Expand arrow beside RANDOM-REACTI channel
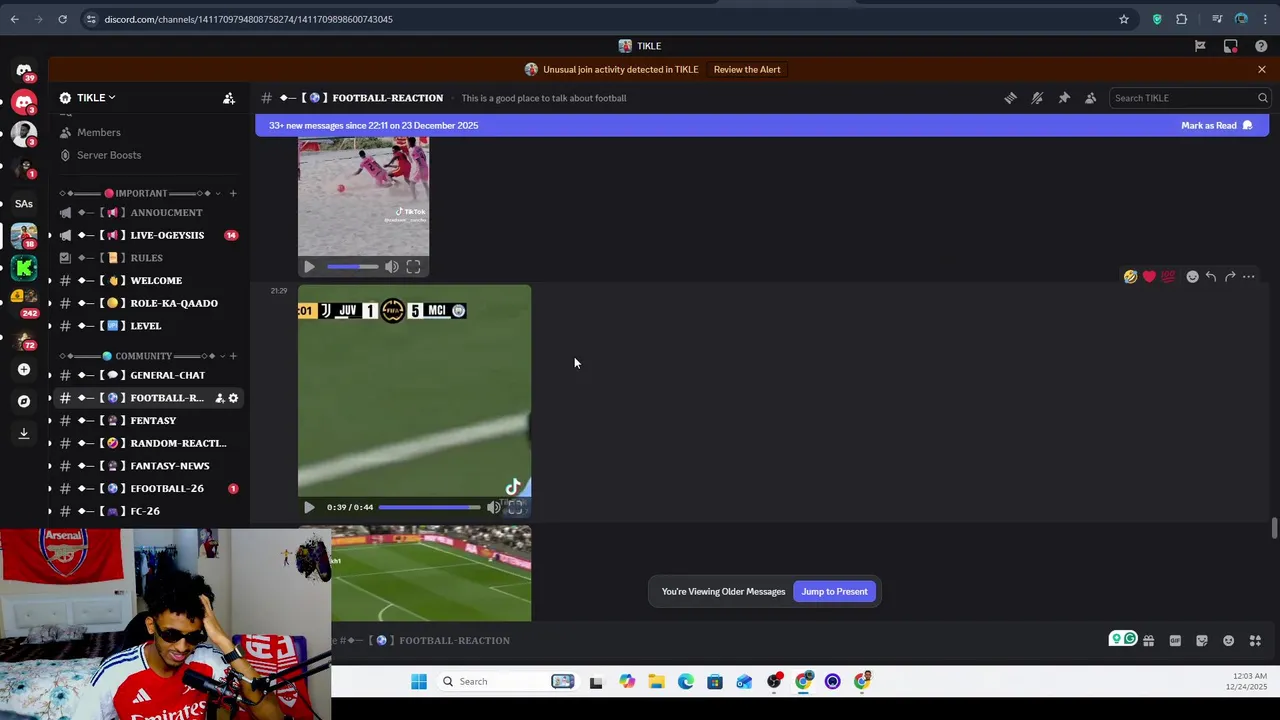This screenshot has width=1280, height=720. (50, 443)
